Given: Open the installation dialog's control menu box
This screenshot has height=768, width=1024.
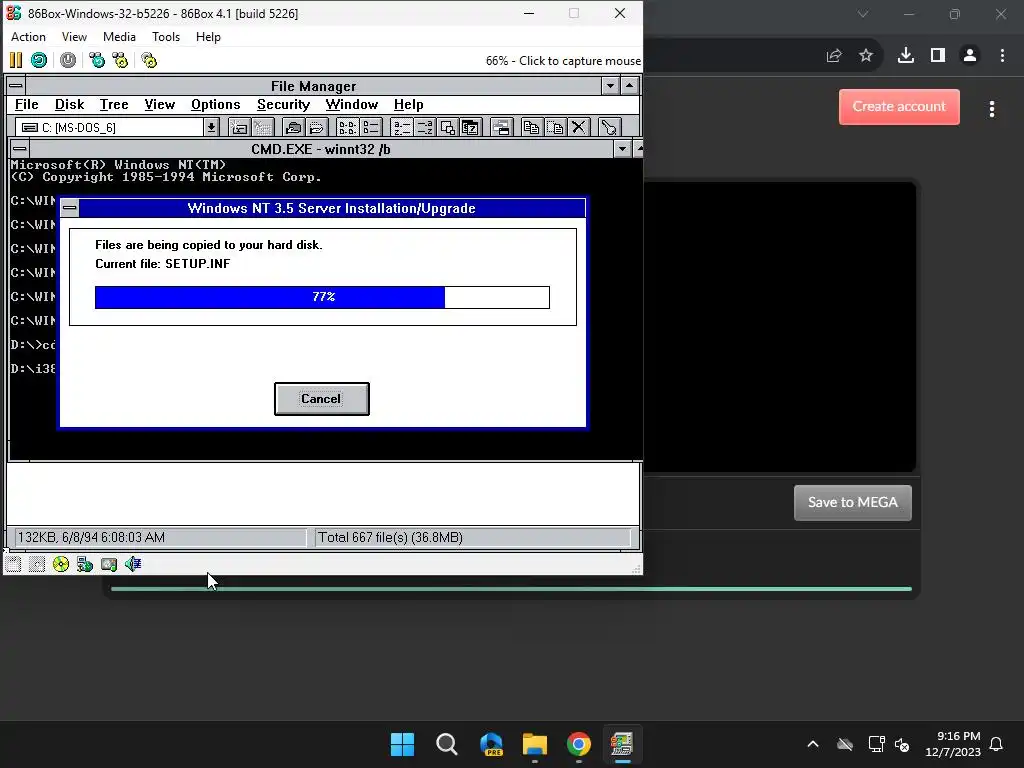Looking at the screenshot, I should point(70,208).
